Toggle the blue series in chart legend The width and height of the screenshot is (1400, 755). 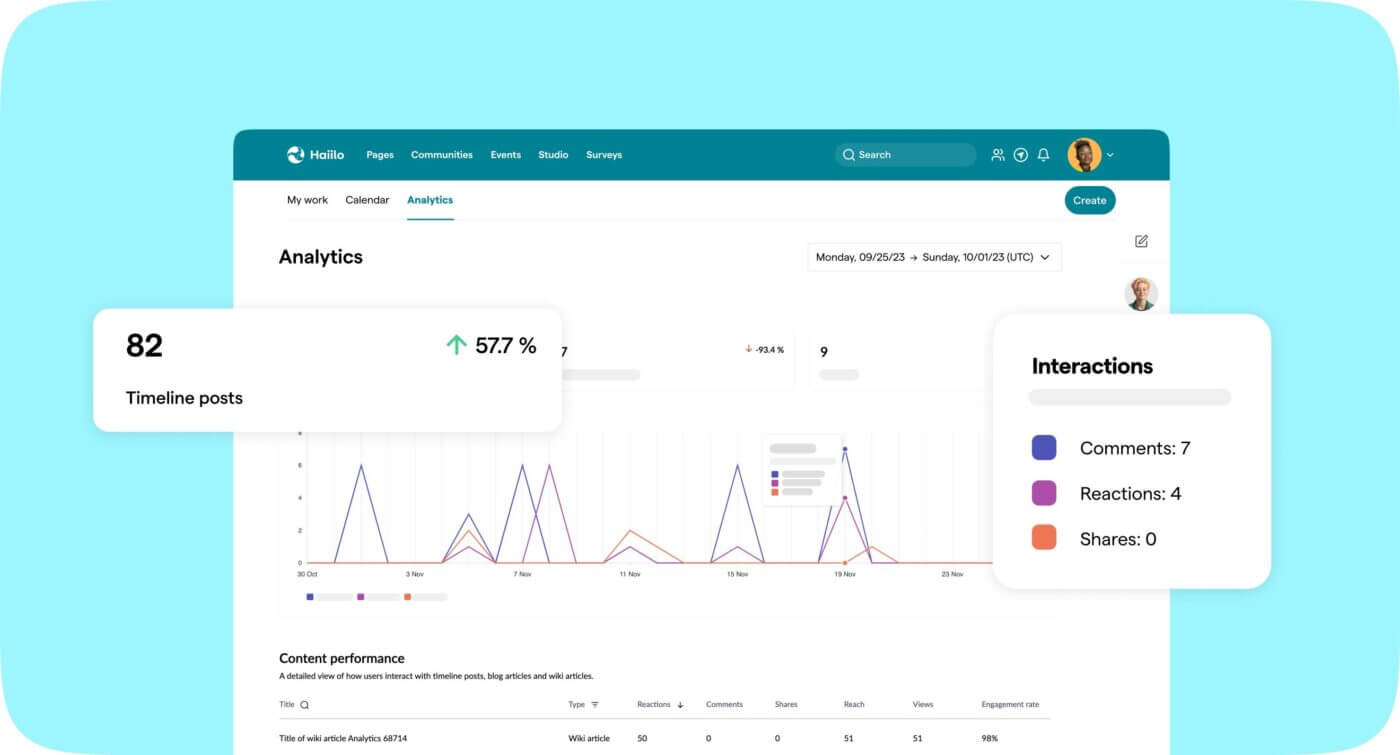click(x=310, y=597)
